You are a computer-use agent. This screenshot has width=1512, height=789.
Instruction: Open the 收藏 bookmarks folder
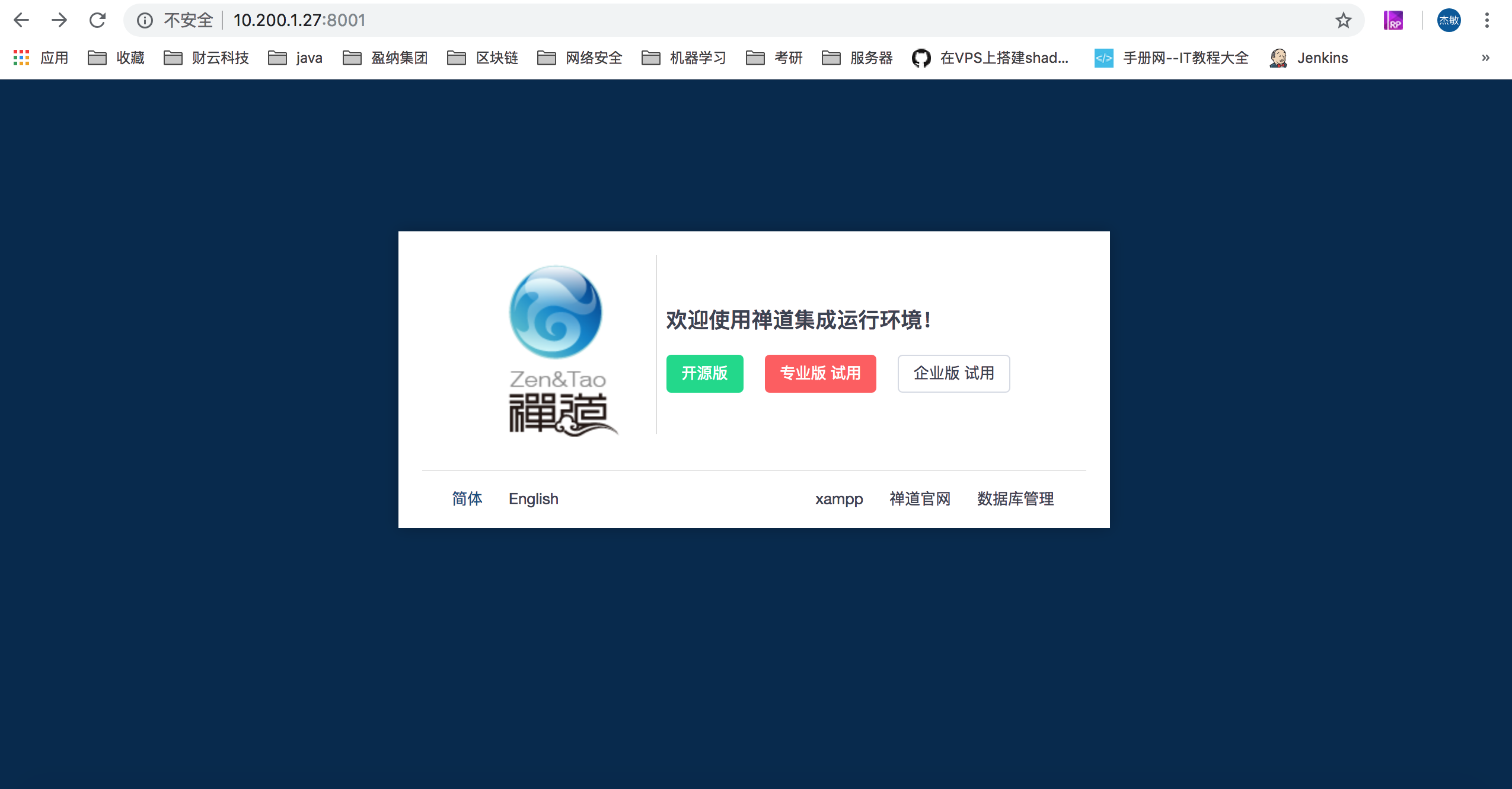pyautogui.click(x=116, y=58)
